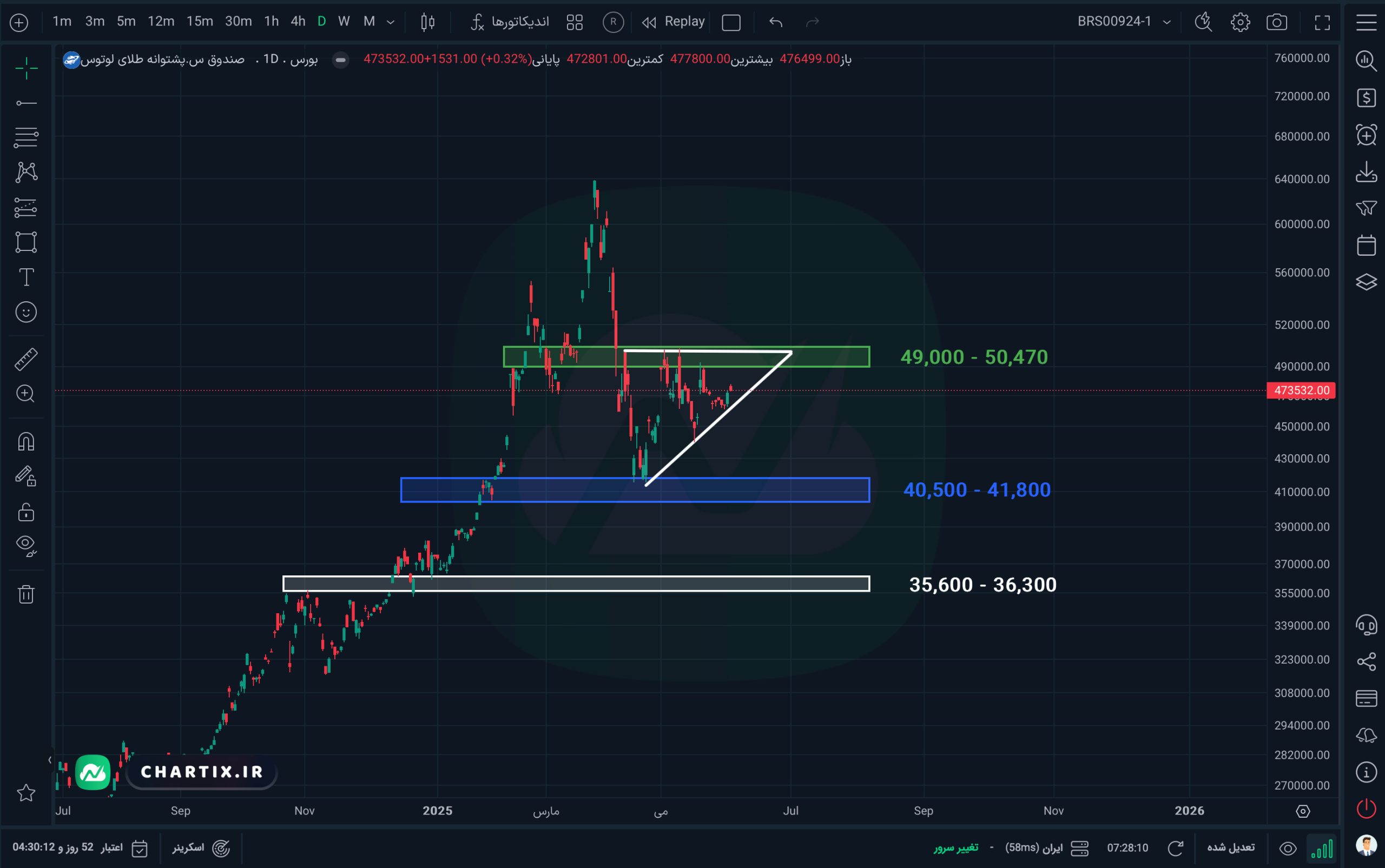Click the green 49,000 - 50,470 zone rectangle
Screen dimensions: 1385x868
click(x=686, y=357)
